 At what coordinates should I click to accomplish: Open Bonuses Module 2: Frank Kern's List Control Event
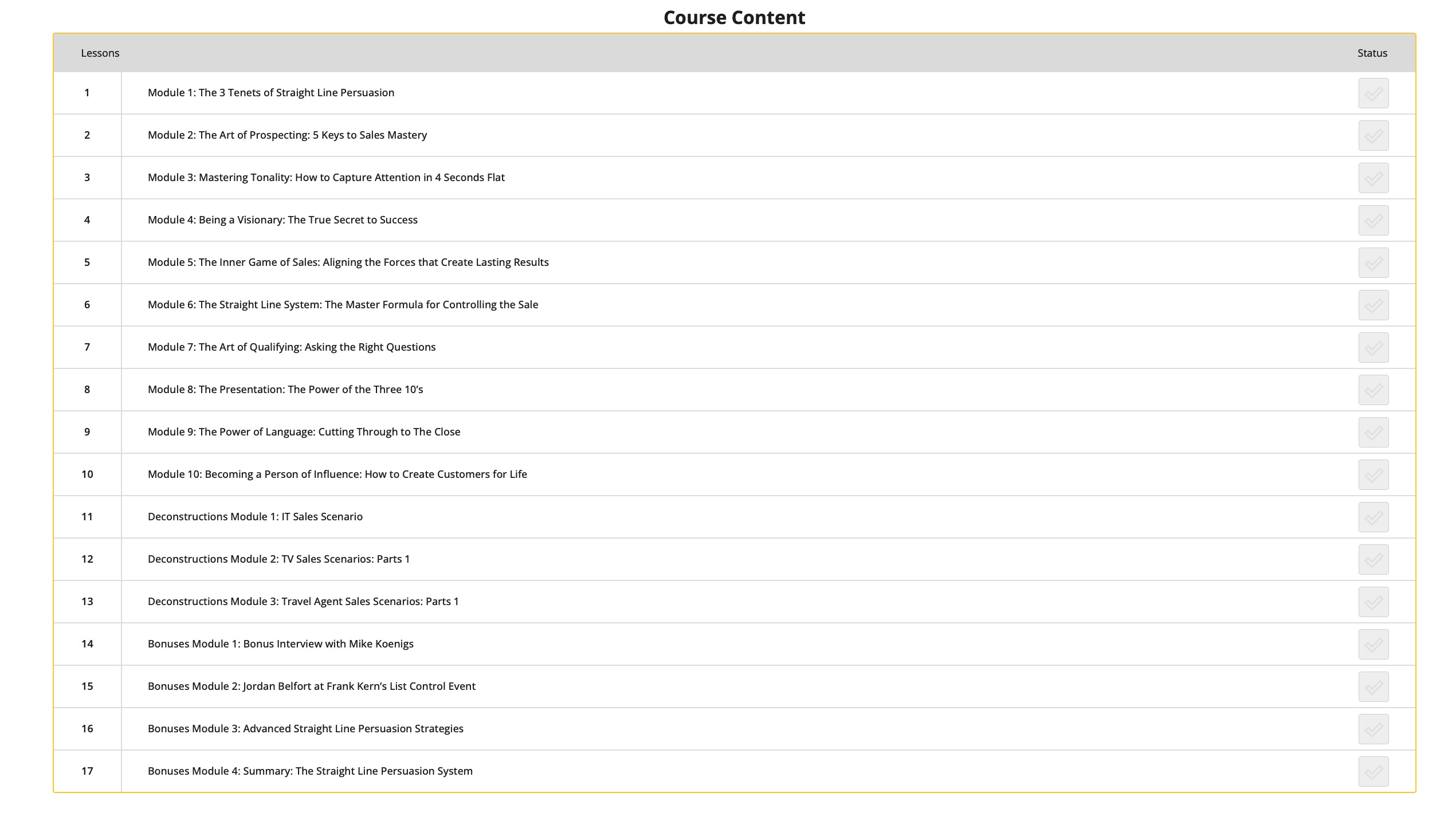pos(312,686)
